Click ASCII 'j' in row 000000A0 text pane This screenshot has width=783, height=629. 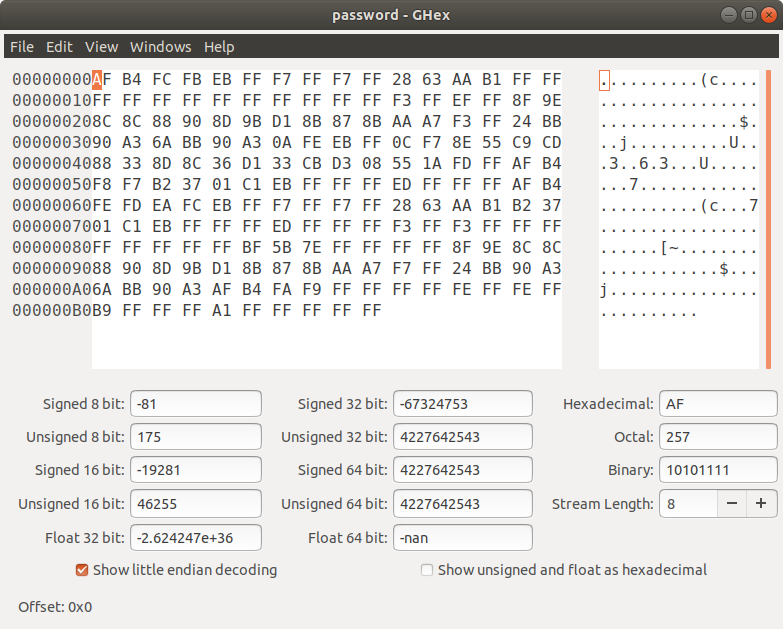(604, 289)
